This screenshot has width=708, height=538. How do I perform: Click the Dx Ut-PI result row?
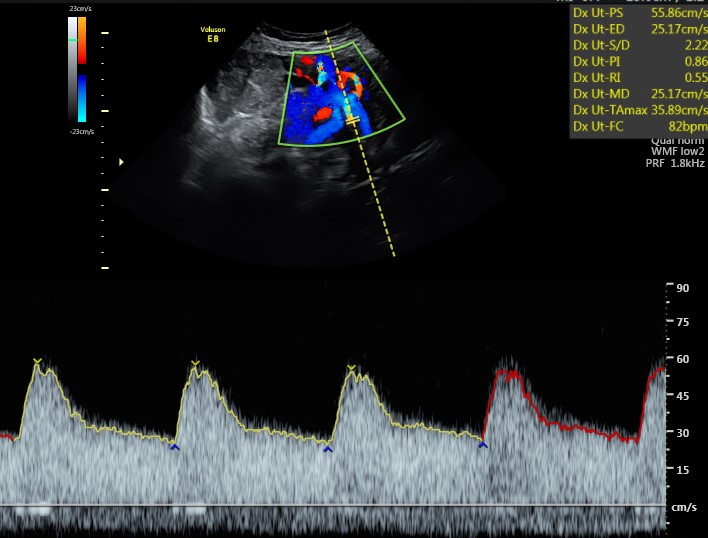click(x=638, y=59)
